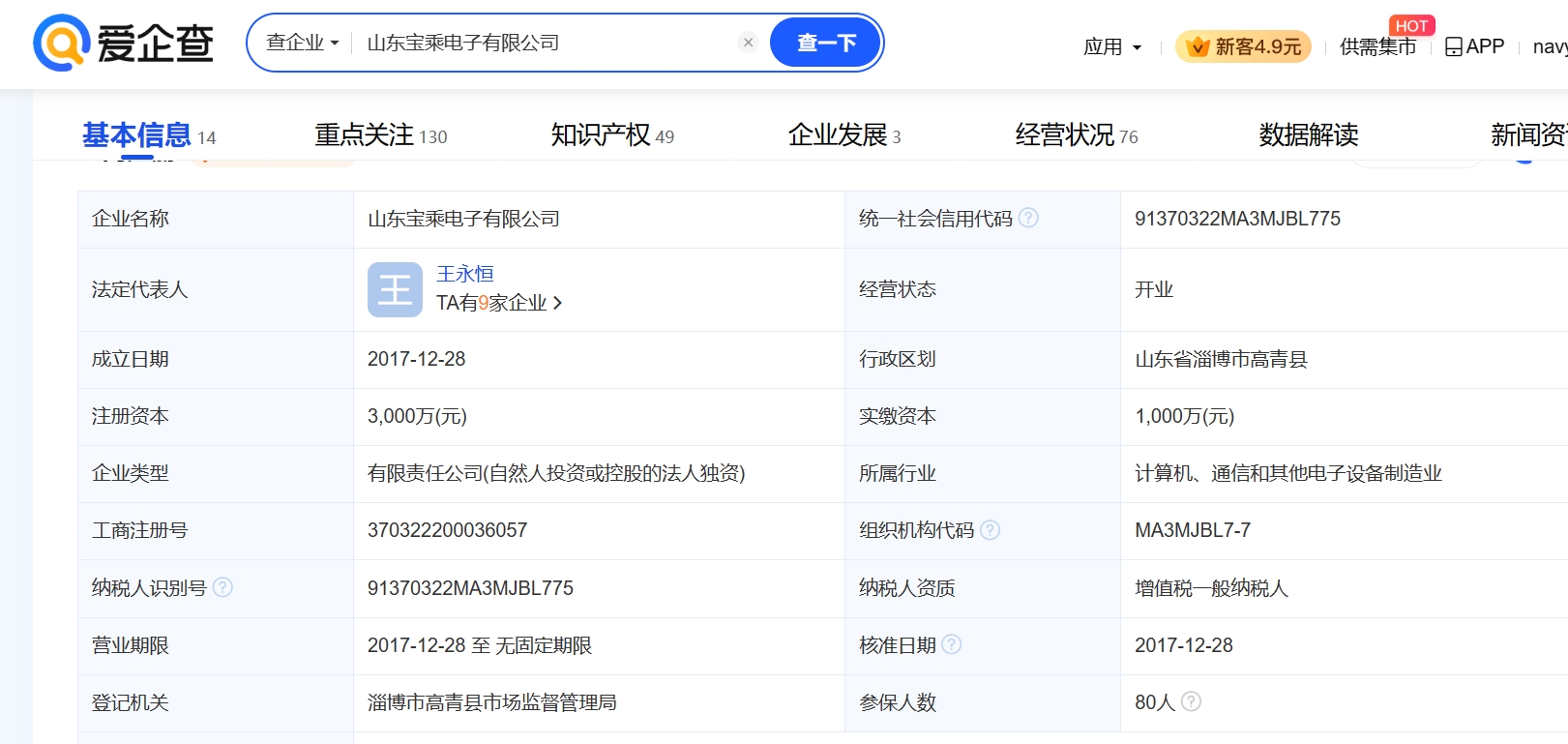The width and height of the screenshot is (1568, 744).
Task: Click credit code 91370322MA3MJBL775 next to 统一社会信用代码
Action: tap(1237, 219)
